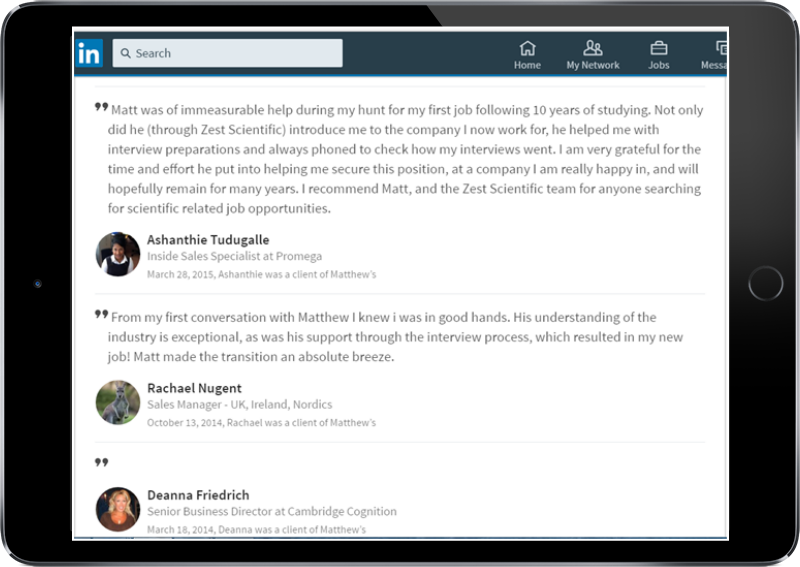The height and width of the screenshot is (567, 800).
Task: Click Sales Manager - UK, Ireland, Nordics
Action: pyautogui.click(x=240, y=405)
